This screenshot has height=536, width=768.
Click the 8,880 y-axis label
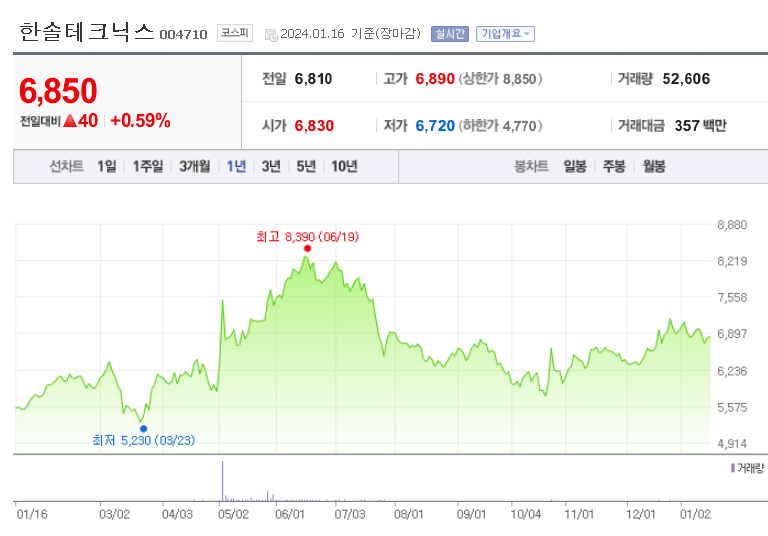coord(732,225)
